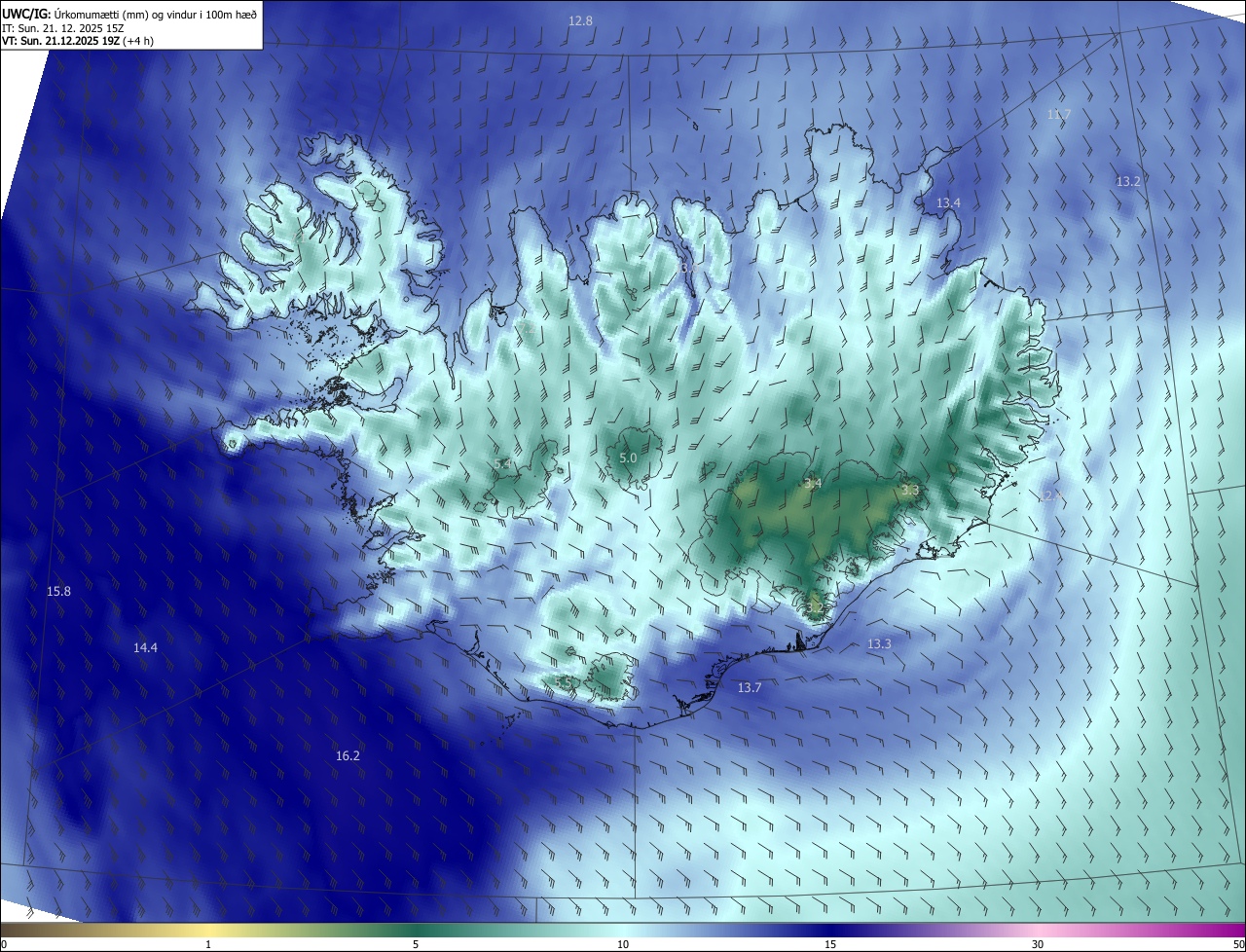Click the colour scale tick label 15
1246x952 pixels.
click(x=830, y=944)
